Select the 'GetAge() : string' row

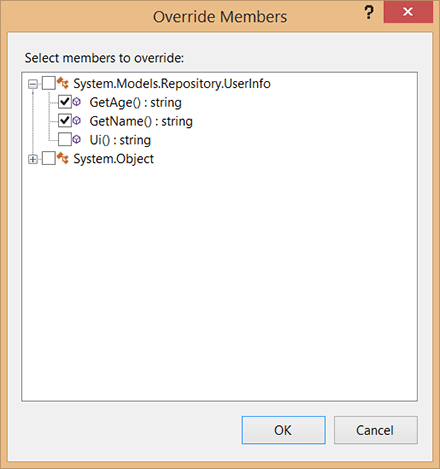(x=135, y=102)
